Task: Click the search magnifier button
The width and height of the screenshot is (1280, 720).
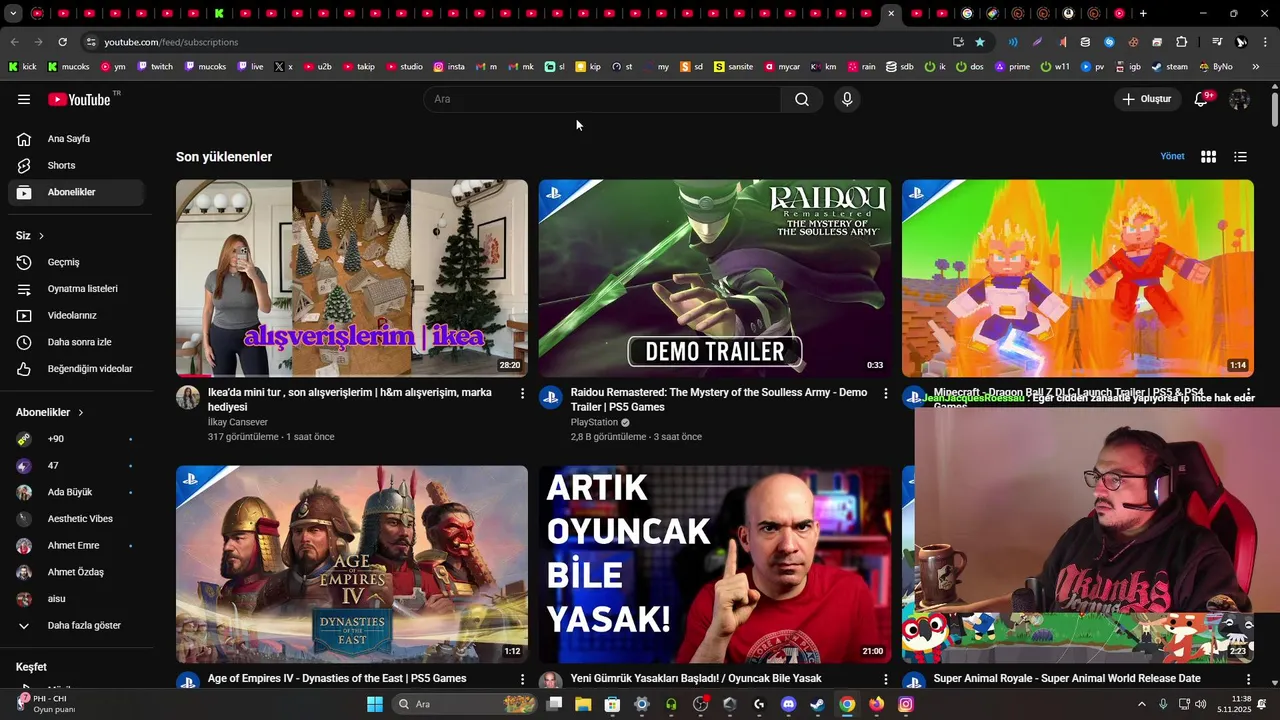Action: point(802,99)
